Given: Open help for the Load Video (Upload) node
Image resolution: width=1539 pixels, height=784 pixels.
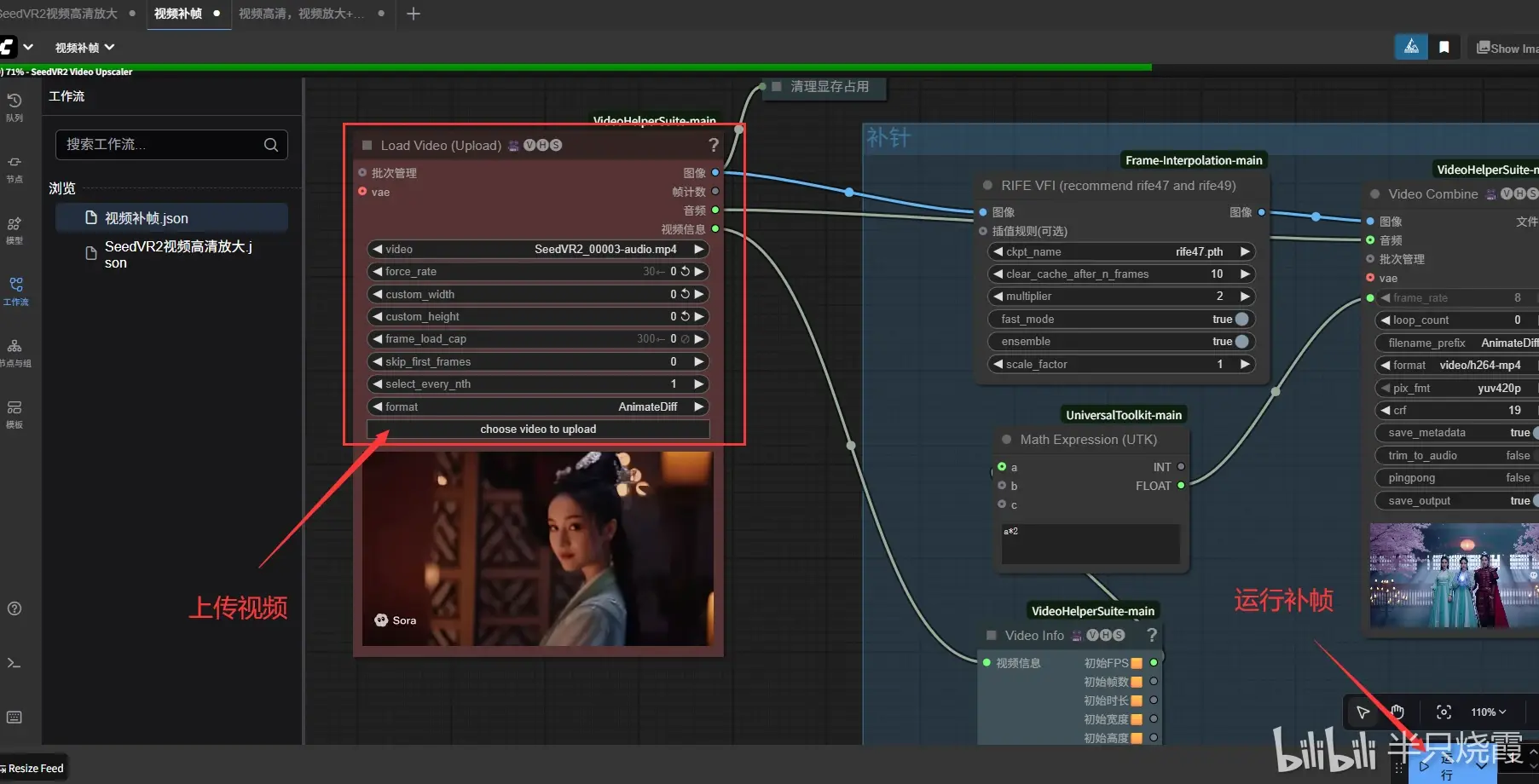Looking at the screenshot, I should [x=714, y=145].
